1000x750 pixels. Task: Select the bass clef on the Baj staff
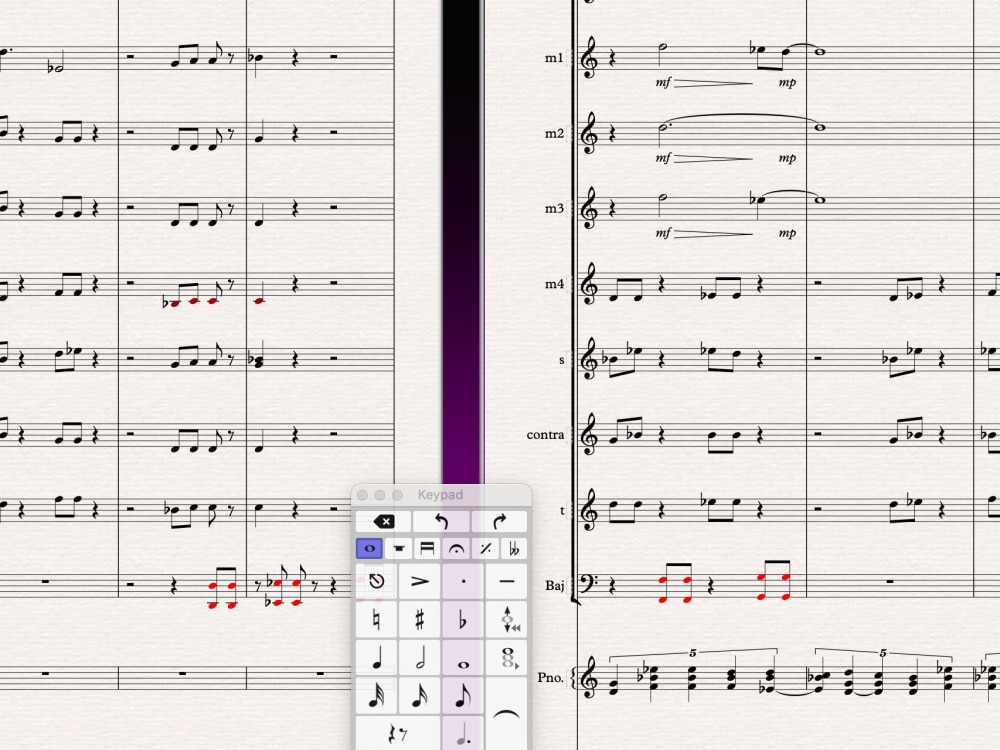pos(589,583)
